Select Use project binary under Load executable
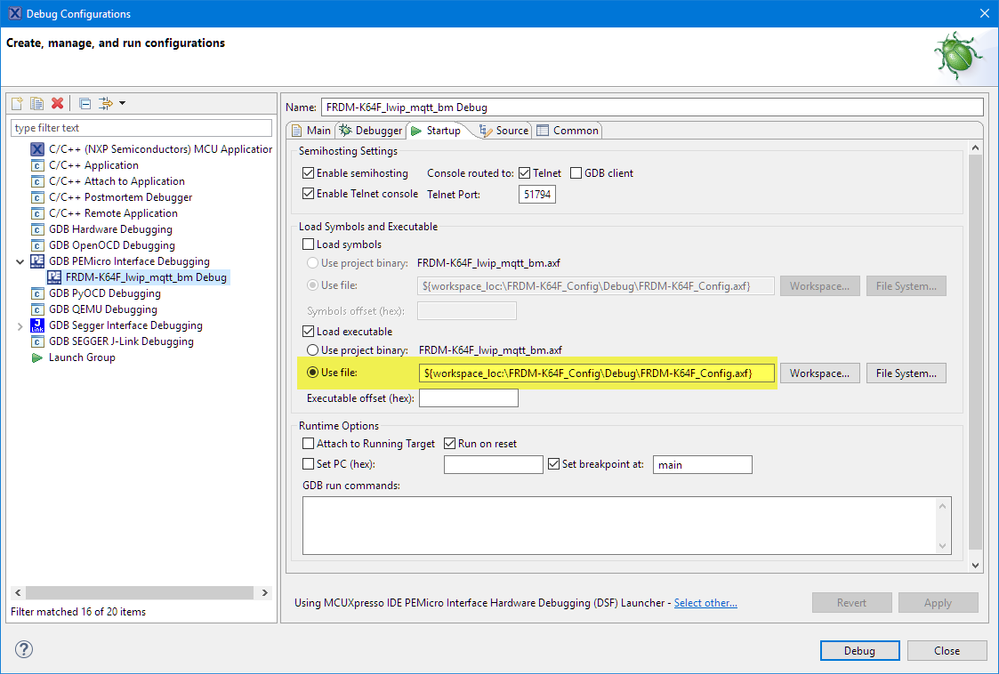This screenshot has height=674, width=999. point(313,350)
